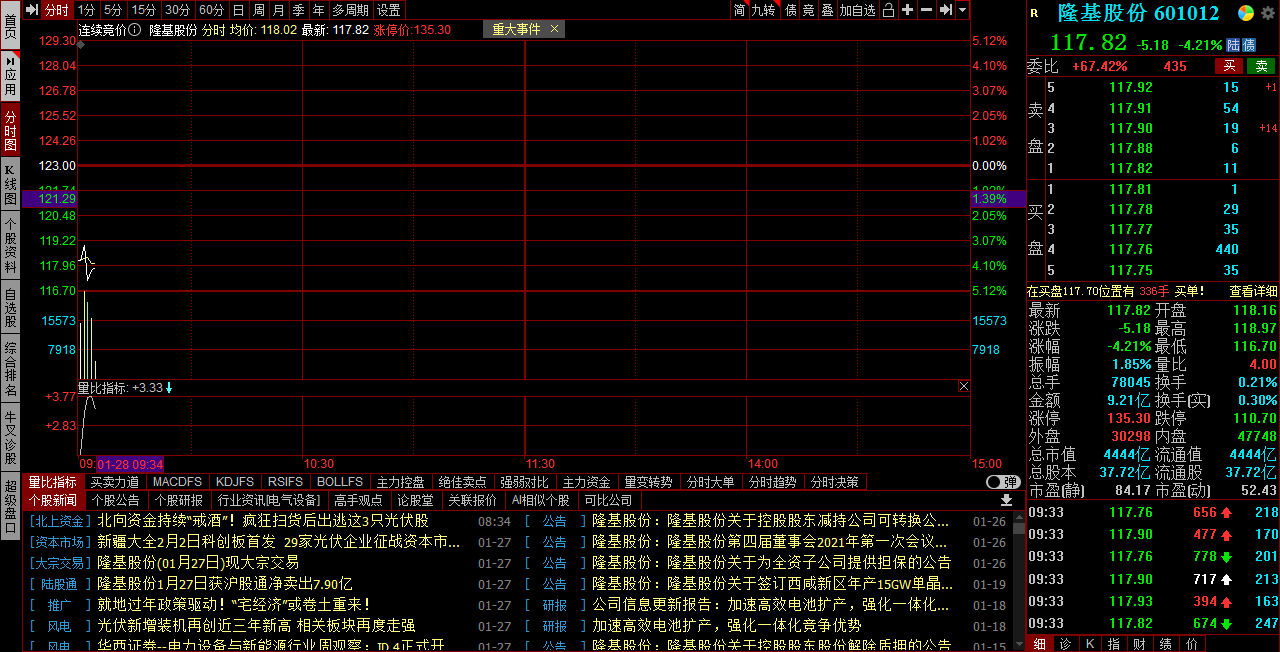Image resolution: width=1280 pixels, height=652 pixels.
Task: Open the toolbar dropdown arrow next to panel icon
Action: [962, 10]
